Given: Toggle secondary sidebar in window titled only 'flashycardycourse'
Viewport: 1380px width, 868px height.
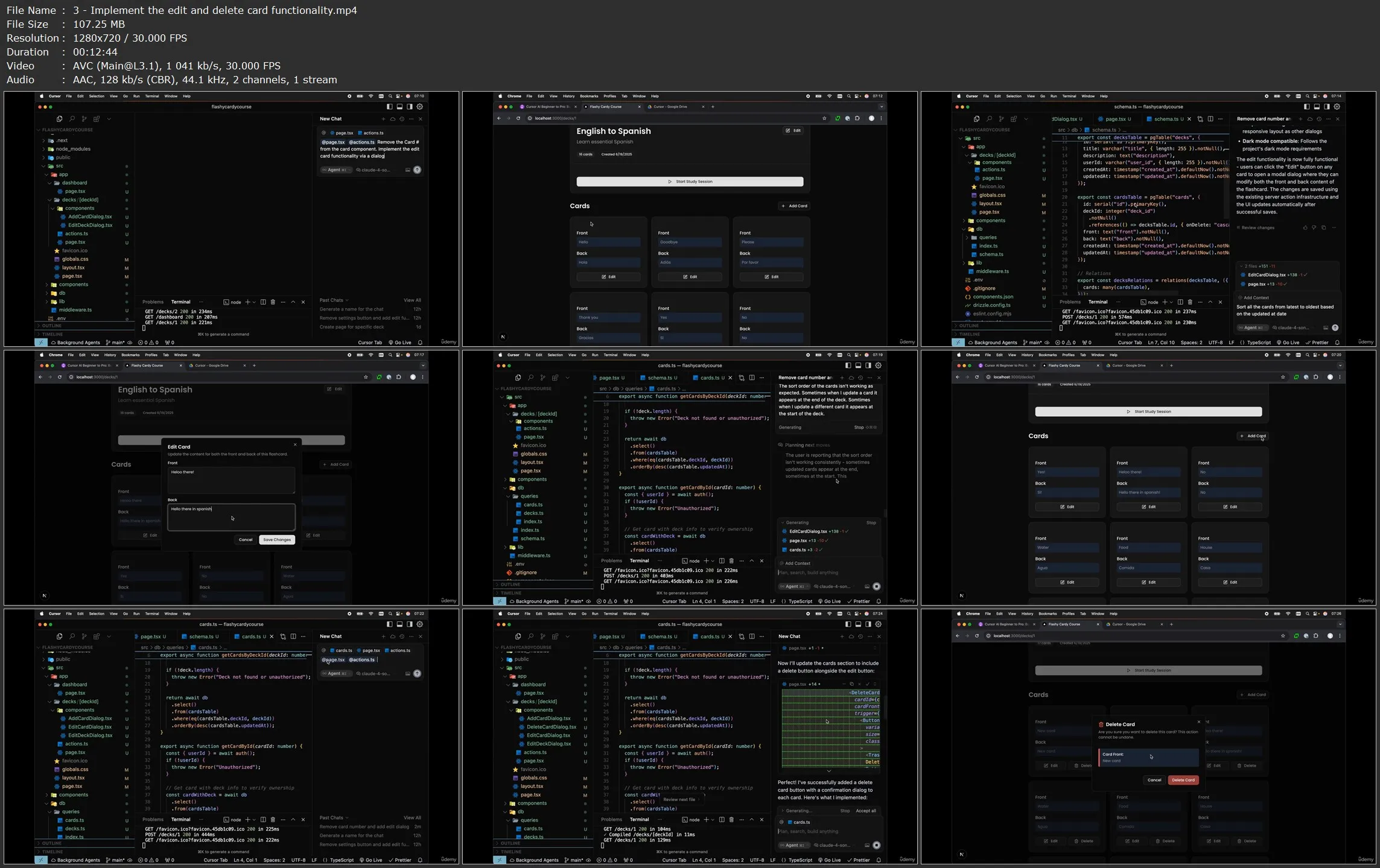Looking at the screenshot, I should point(410,107).
